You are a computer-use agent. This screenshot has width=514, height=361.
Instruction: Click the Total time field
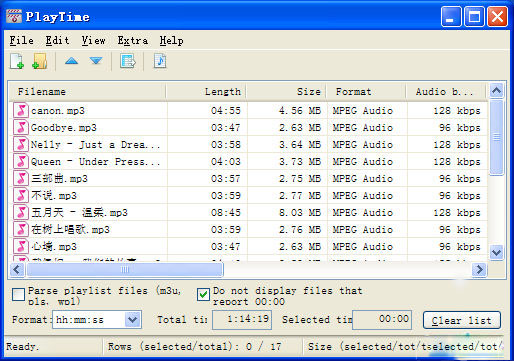(x=242, y=320)
